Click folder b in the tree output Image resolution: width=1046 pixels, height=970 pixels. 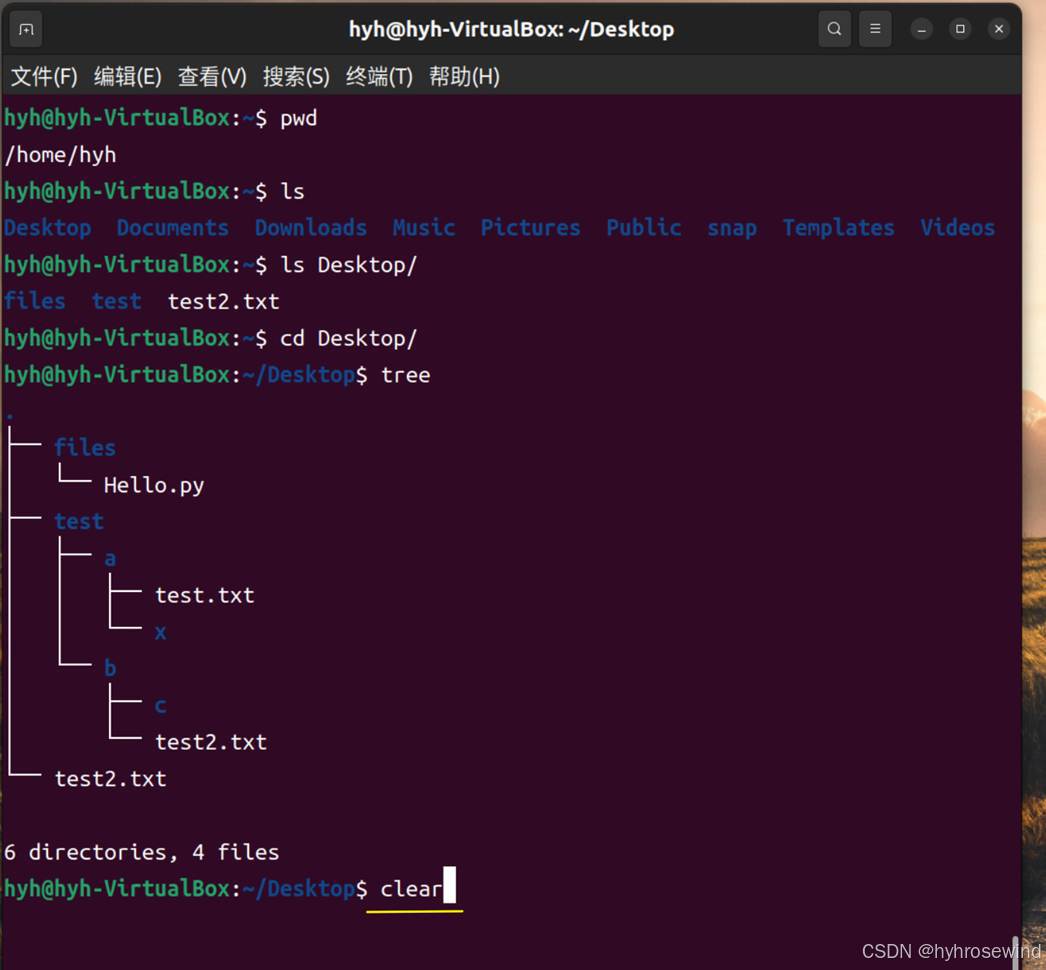coord(111,668)
